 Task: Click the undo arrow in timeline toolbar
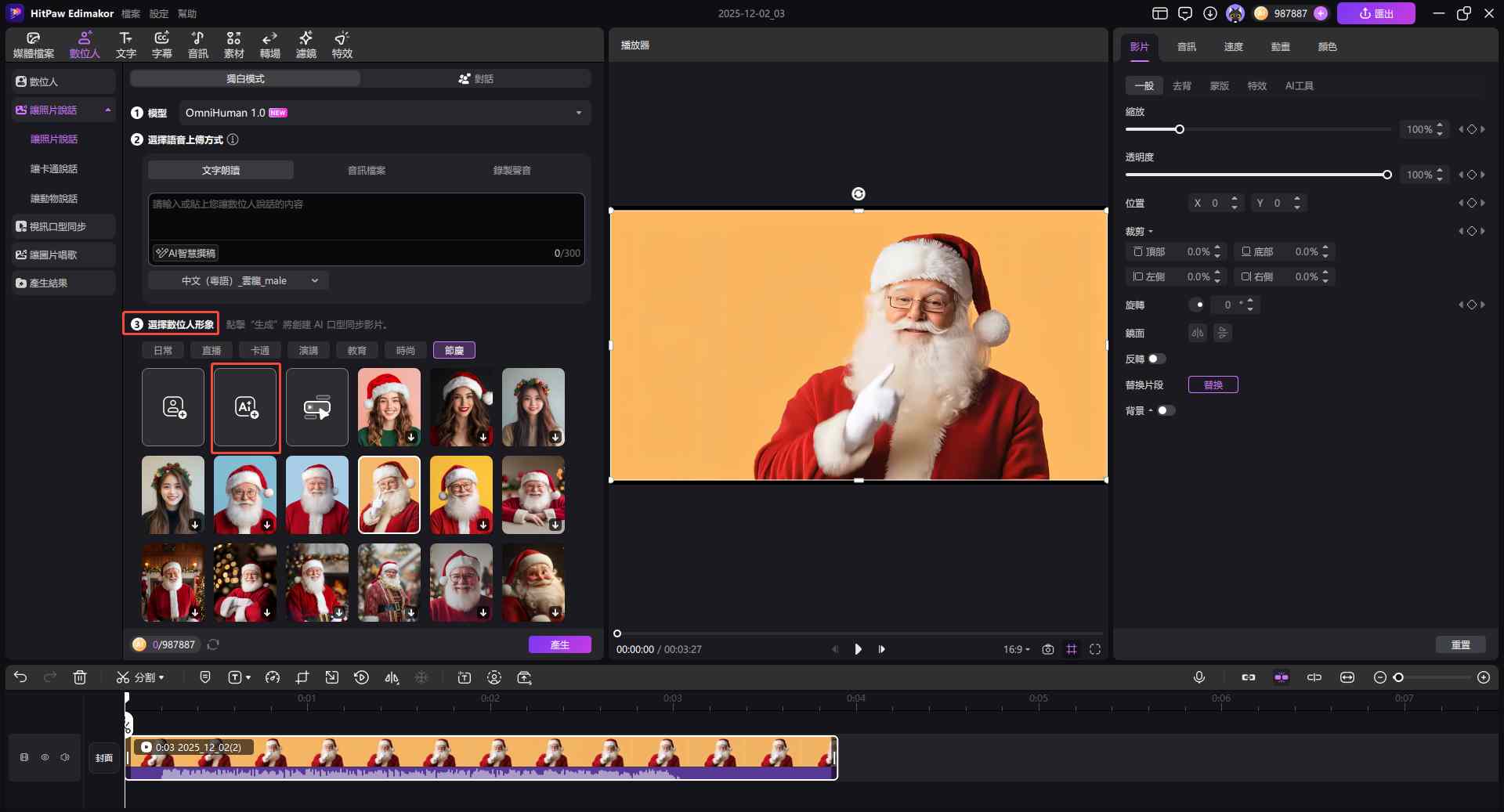coord(20,677)
